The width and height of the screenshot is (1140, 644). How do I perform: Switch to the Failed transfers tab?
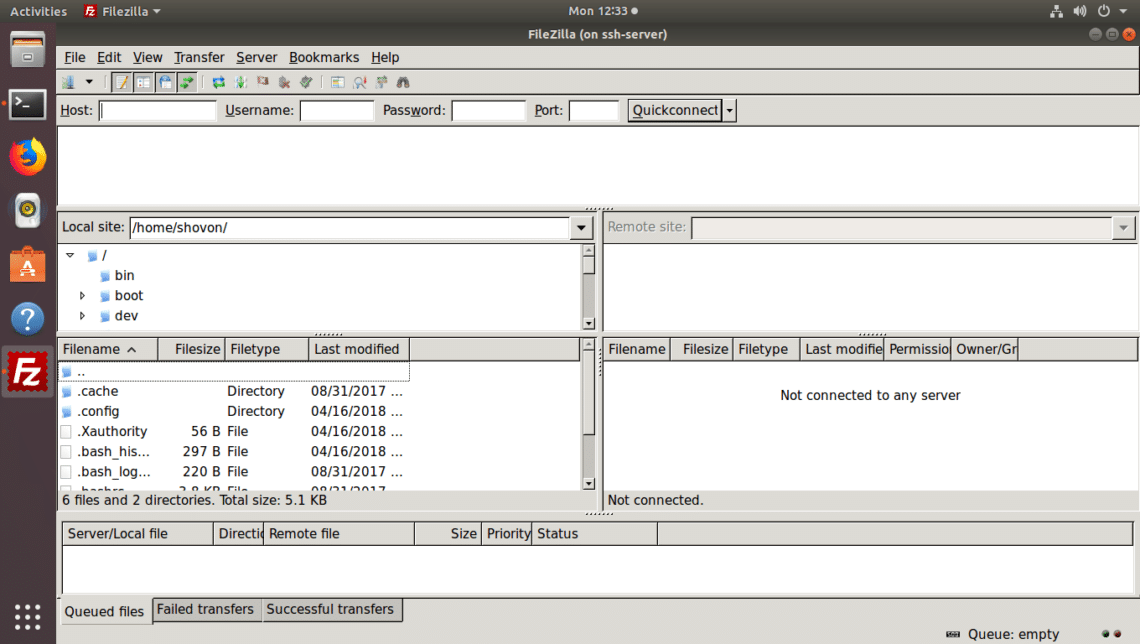tap(206, 609)
